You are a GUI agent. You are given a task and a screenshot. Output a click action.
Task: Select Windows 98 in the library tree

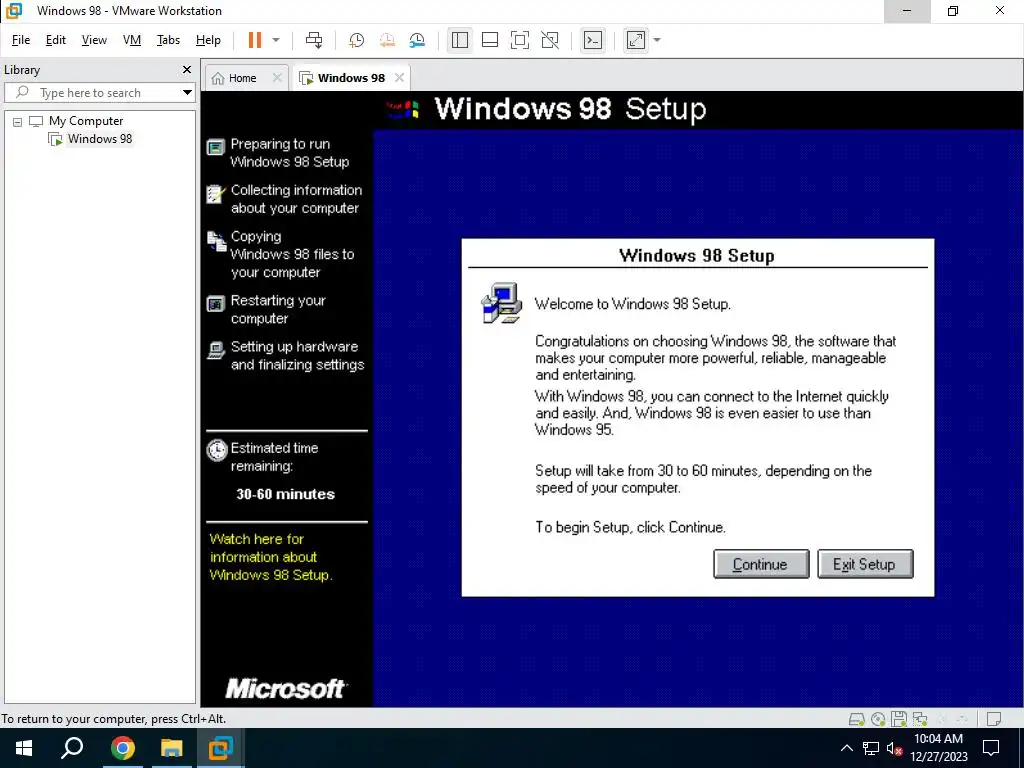point(99,138)
